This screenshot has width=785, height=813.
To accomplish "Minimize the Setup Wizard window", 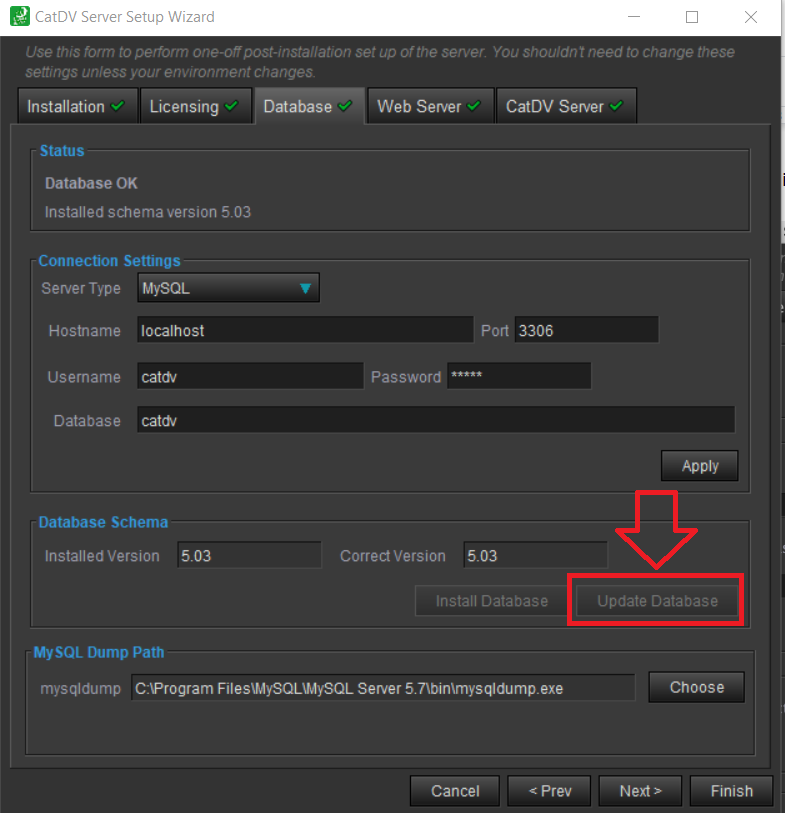I will pos(634,17).
